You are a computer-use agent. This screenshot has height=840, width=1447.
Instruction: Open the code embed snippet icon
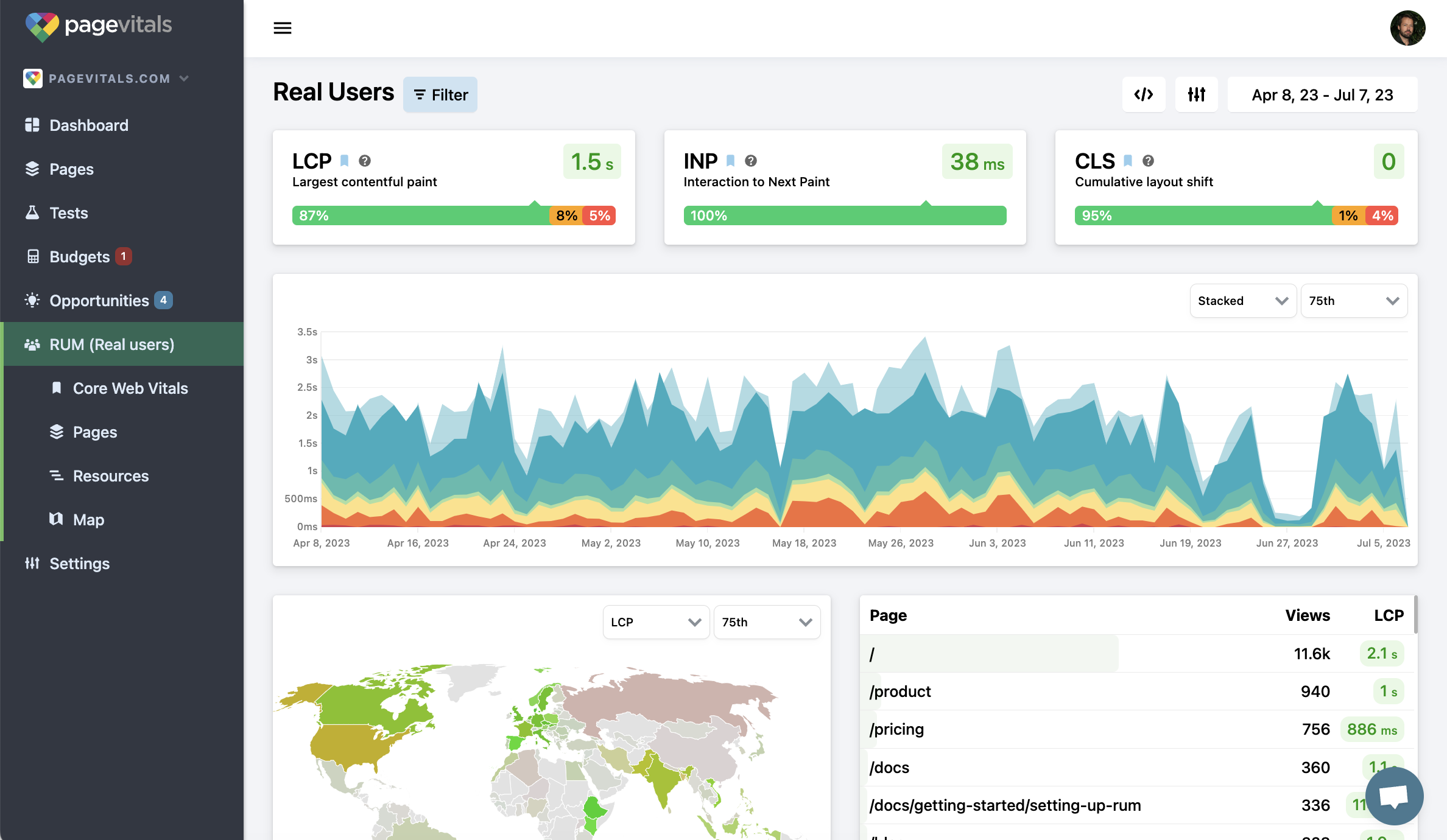click(x=1143, y=94)
